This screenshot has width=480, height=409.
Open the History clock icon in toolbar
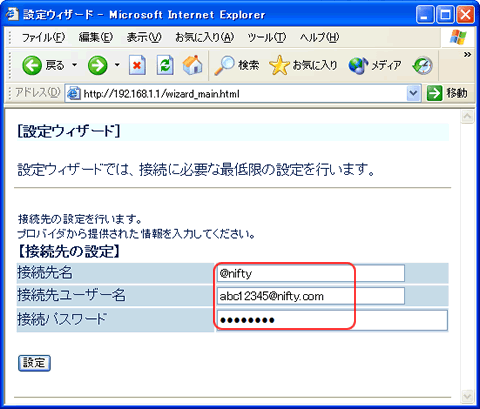coord(423,65)
